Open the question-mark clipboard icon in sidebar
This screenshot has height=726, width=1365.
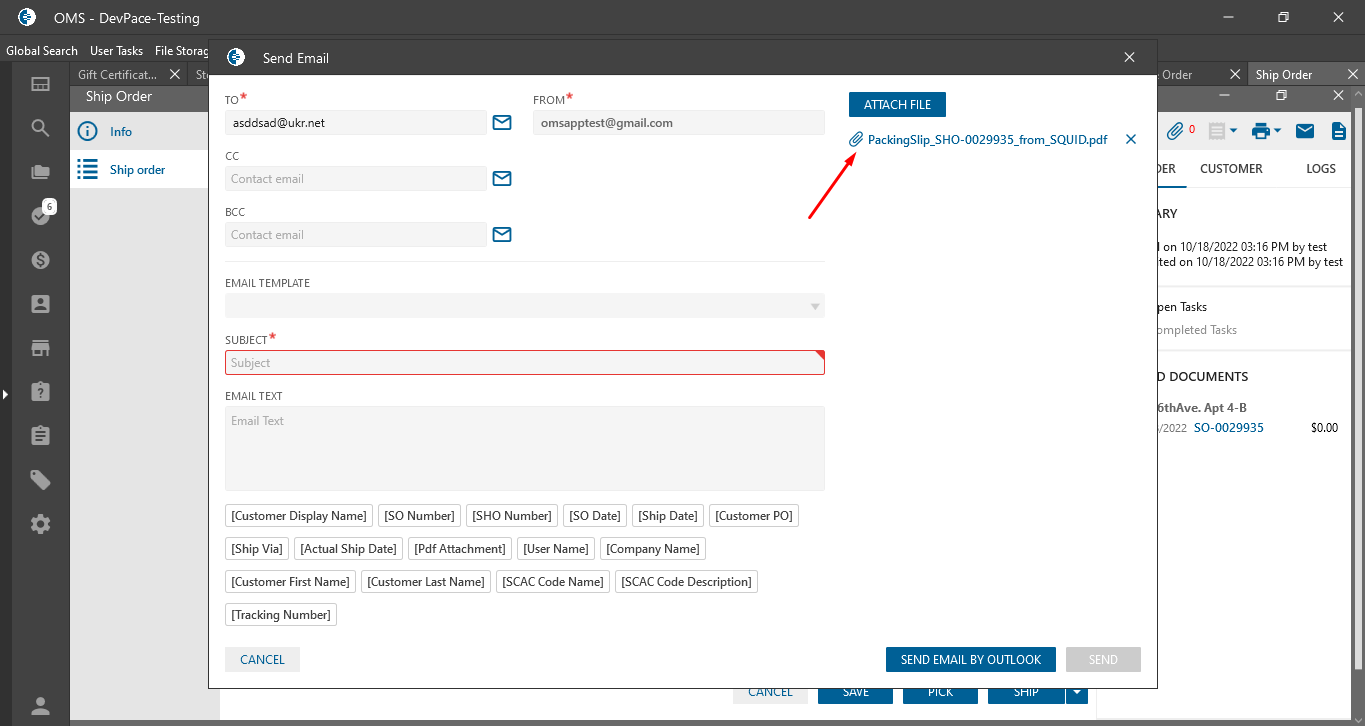point(41,392)
